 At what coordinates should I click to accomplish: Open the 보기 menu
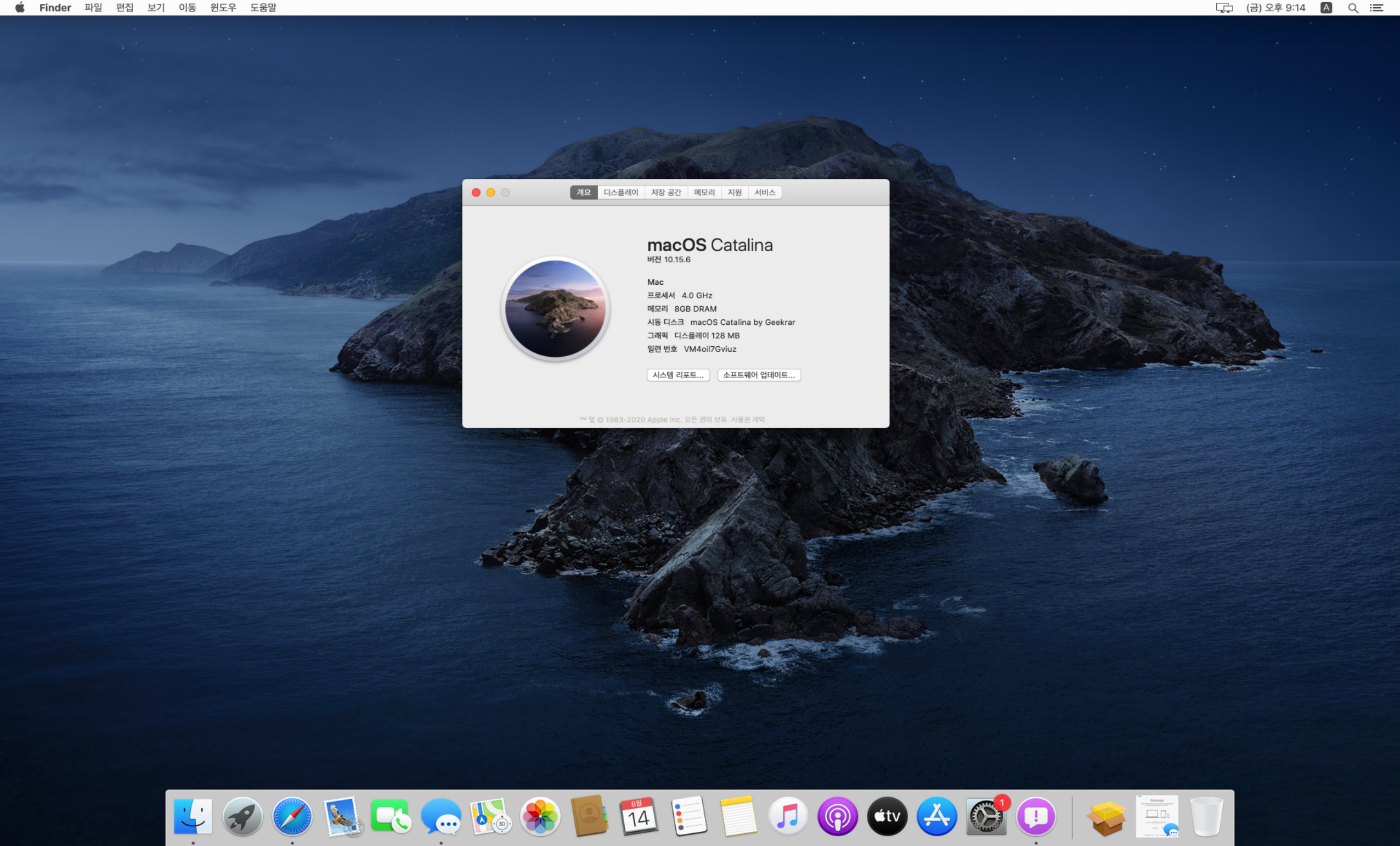pyautogui.click(x=156, y=8)
